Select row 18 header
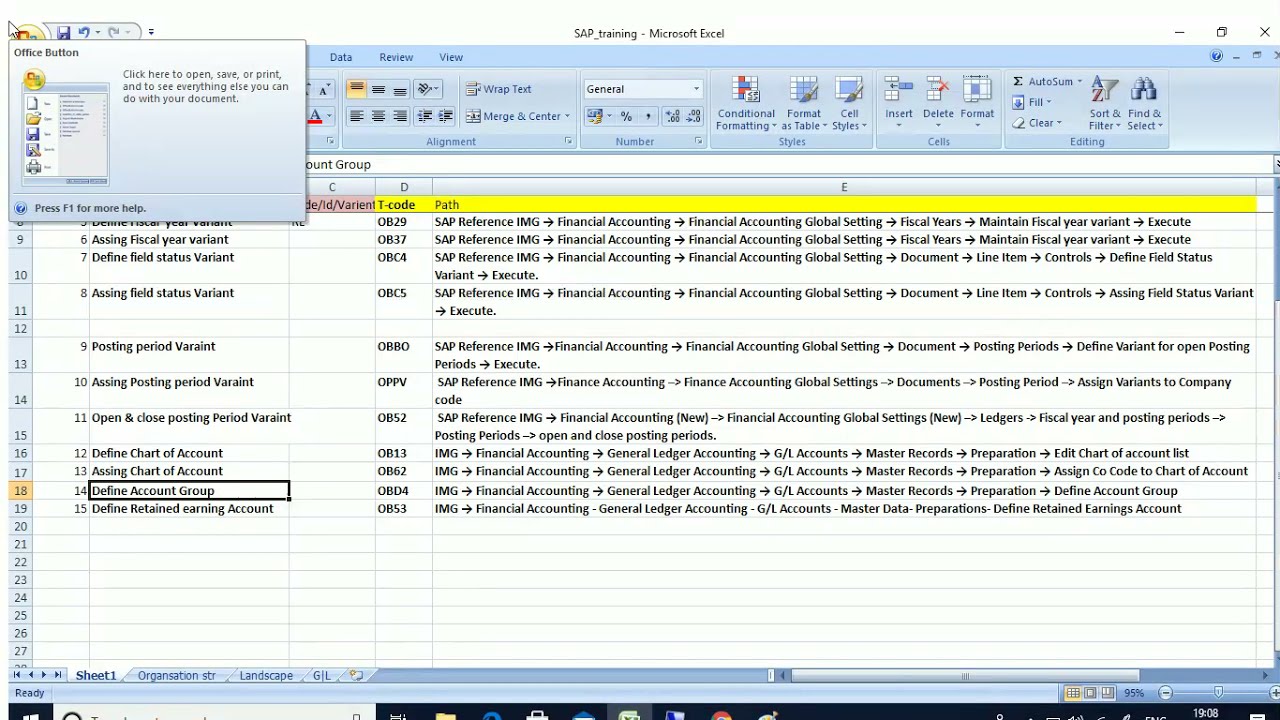This screenshot has width=1280, height=720. tap(20, 491)
